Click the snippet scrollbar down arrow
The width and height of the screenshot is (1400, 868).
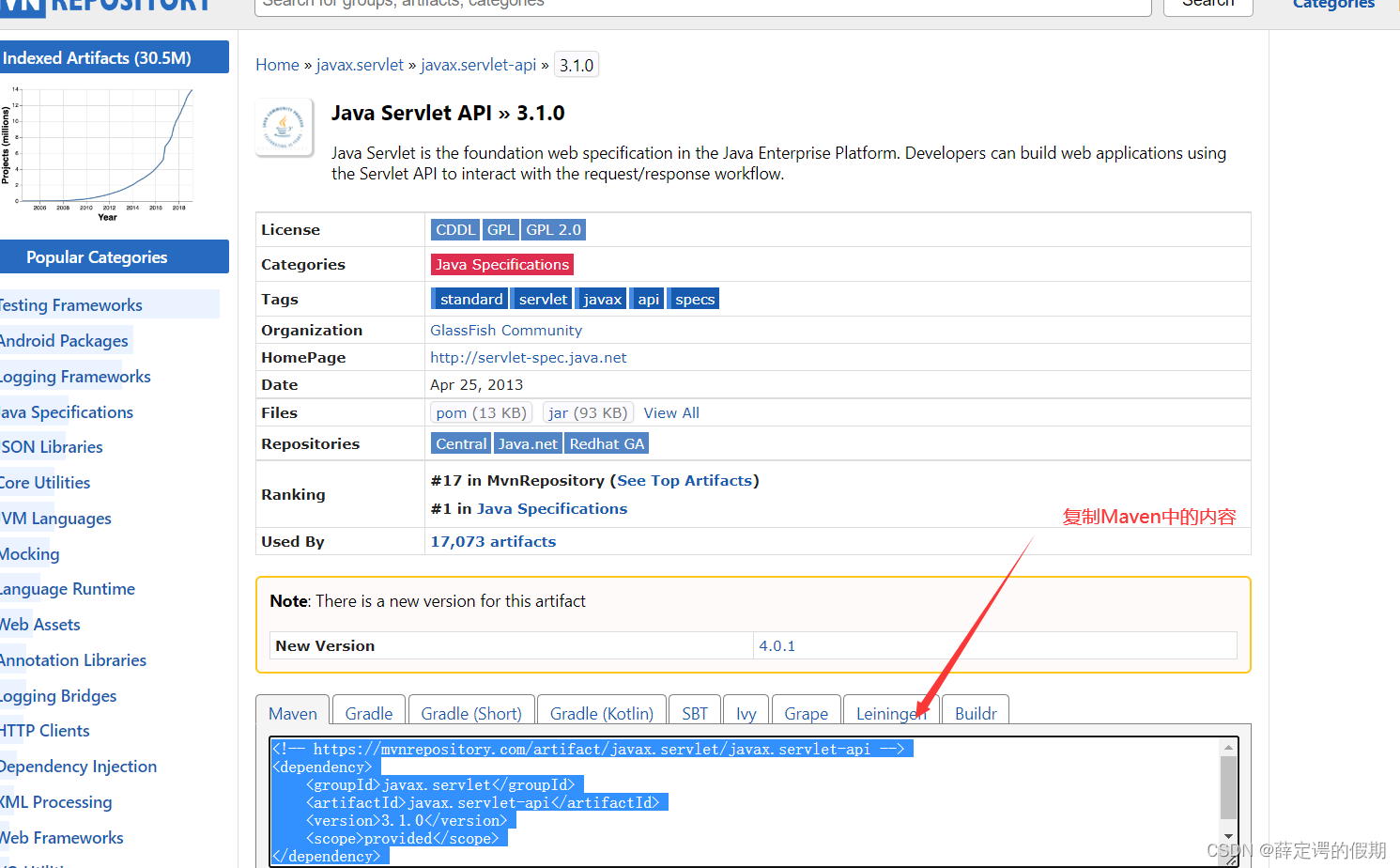[1228, 836]
